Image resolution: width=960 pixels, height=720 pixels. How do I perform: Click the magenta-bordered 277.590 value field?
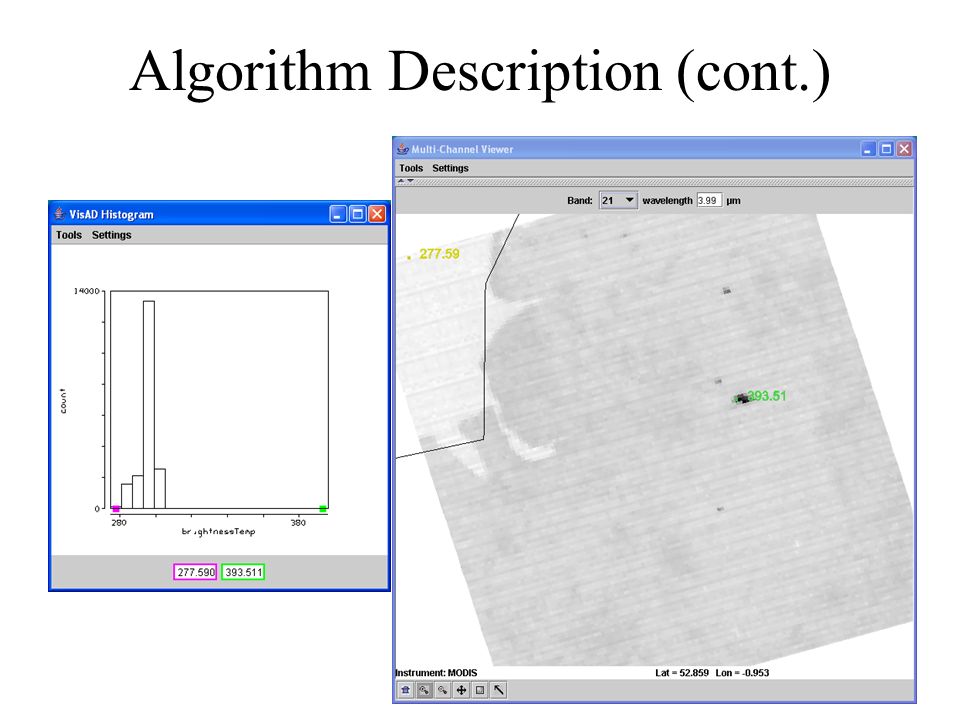[195, 572]
